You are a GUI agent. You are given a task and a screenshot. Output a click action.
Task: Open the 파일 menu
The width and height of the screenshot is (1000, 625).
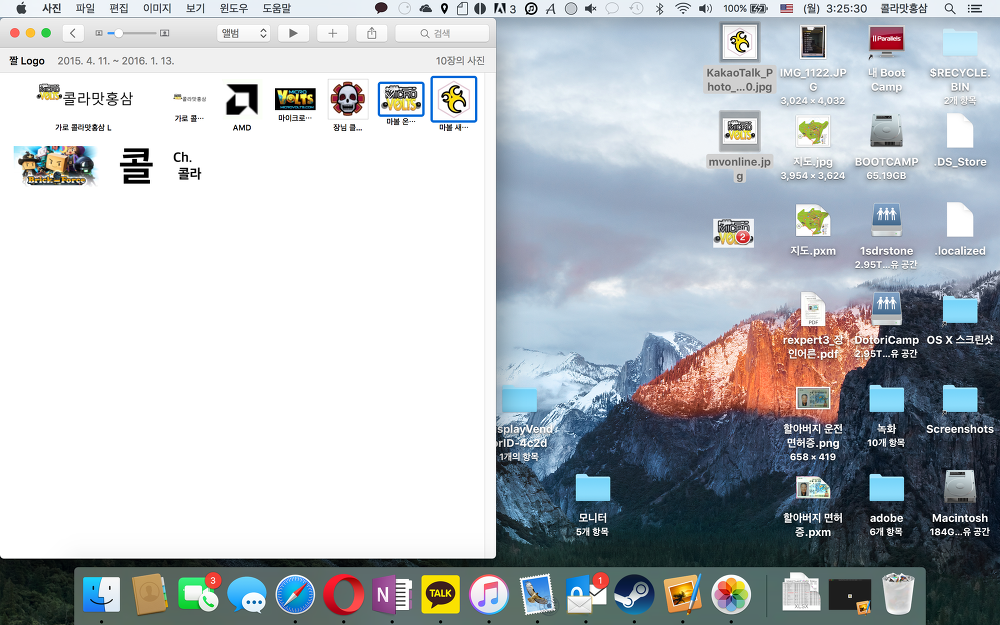85,8
